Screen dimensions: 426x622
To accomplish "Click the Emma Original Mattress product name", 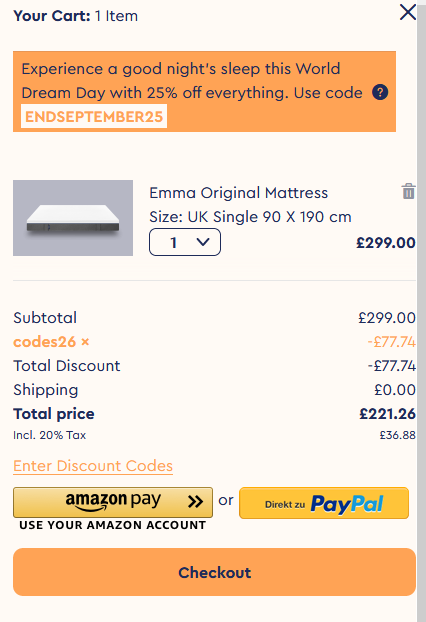I will coord(238,193).
